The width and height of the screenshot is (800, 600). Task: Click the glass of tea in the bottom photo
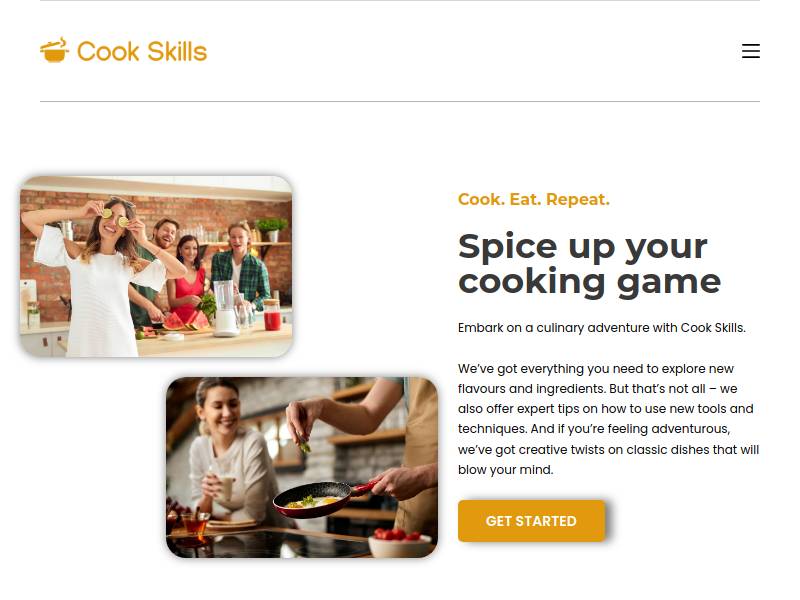pyautogui.click(x=195, y=523)
